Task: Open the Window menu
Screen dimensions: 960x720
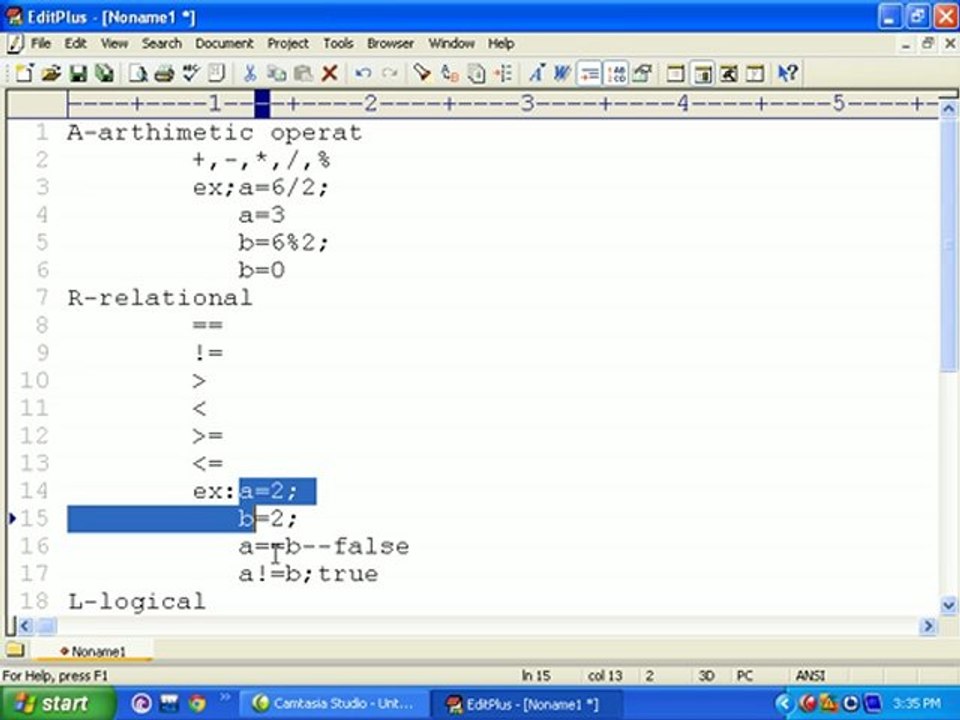Action: click(x=451, y=43)
